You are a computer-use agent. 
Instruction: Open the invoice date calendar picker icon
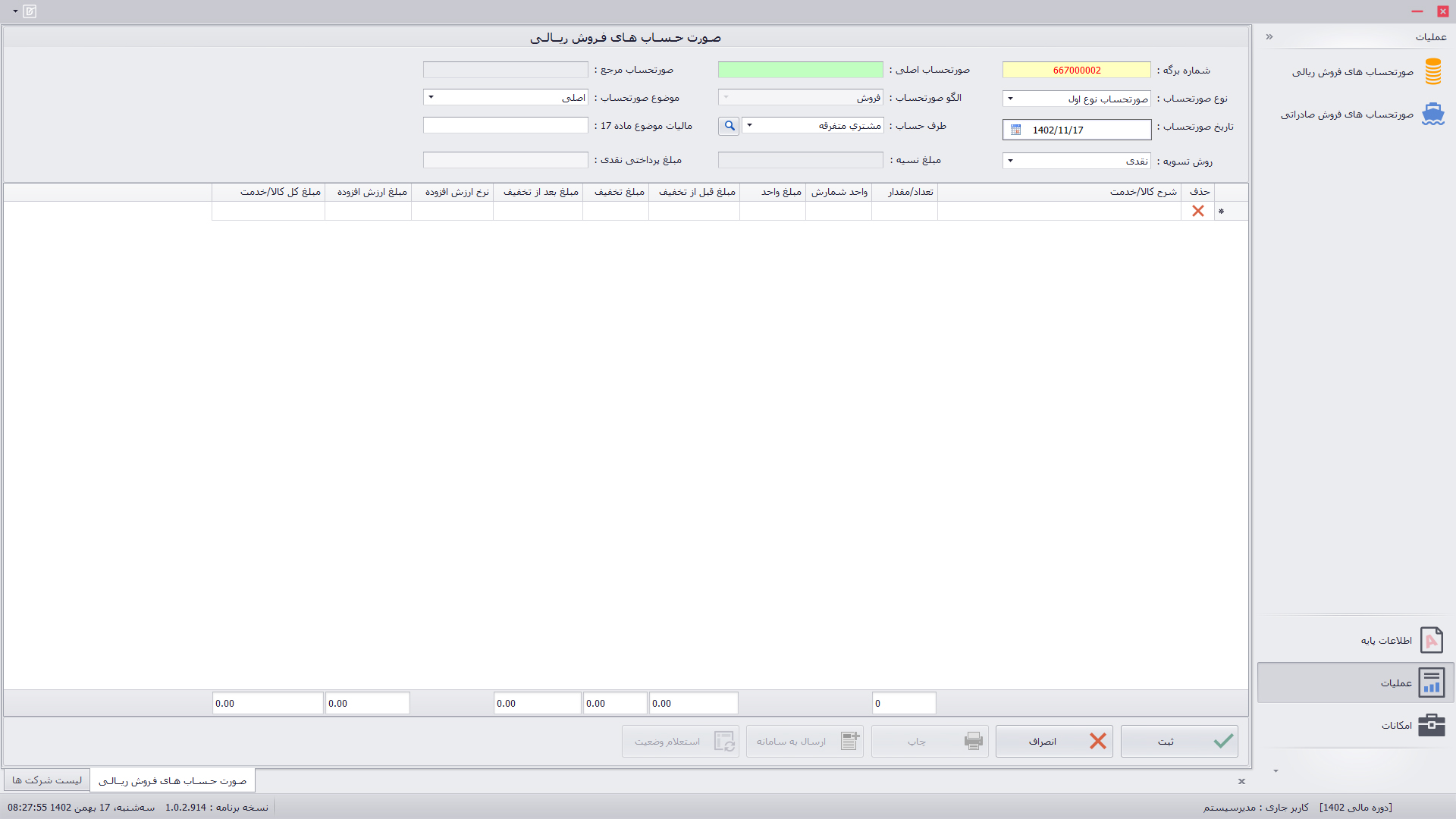(1016, 130)
